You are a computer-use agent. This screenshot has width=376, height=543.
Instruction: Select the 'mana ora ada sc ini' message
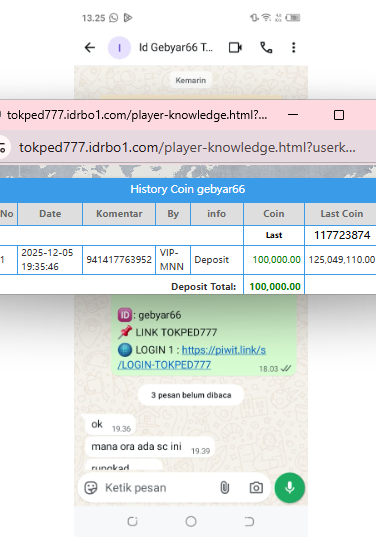[150, 447]
